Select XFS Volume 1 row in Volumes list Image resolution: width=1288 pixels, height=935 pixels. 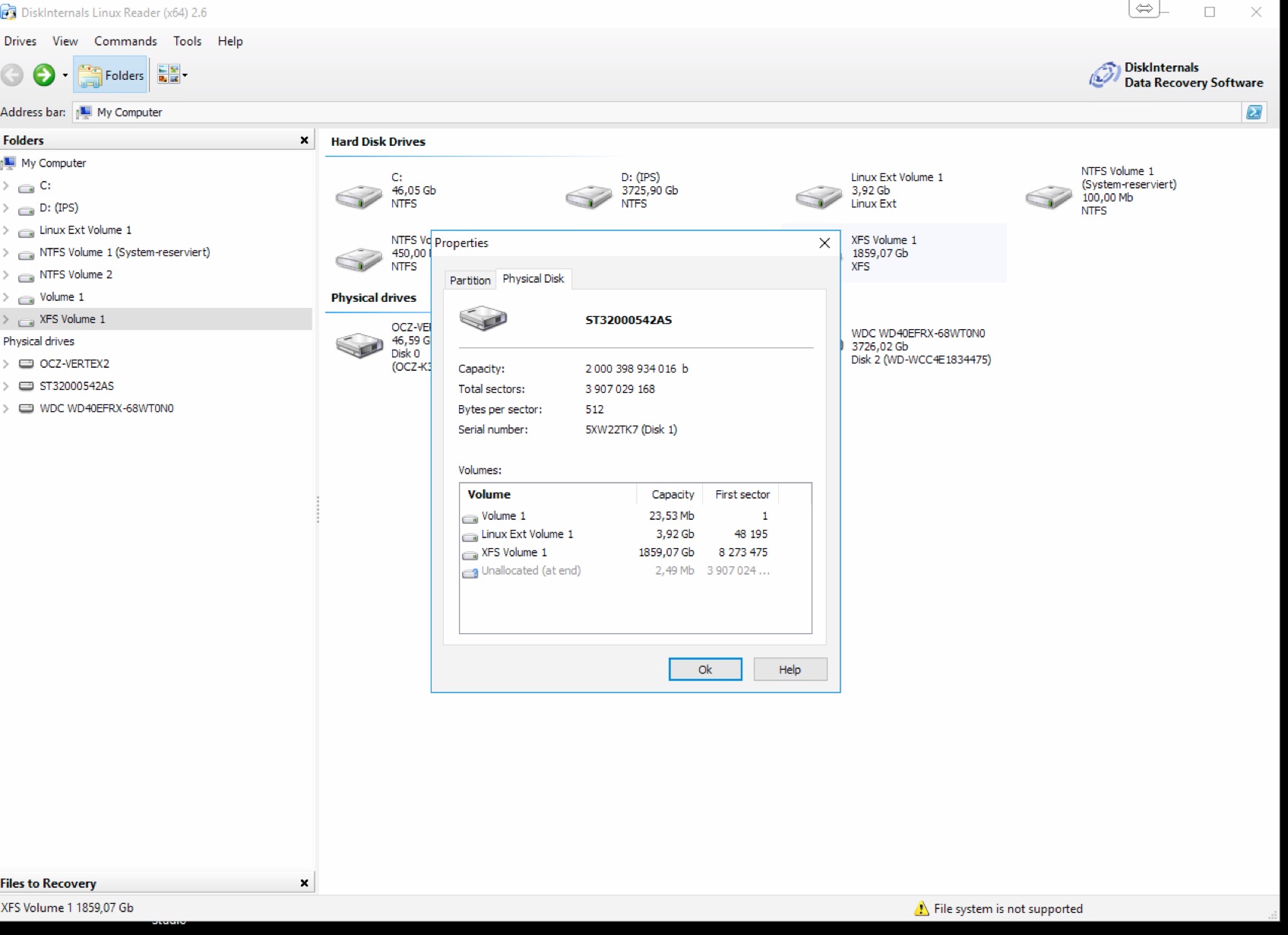coord(635,553)
